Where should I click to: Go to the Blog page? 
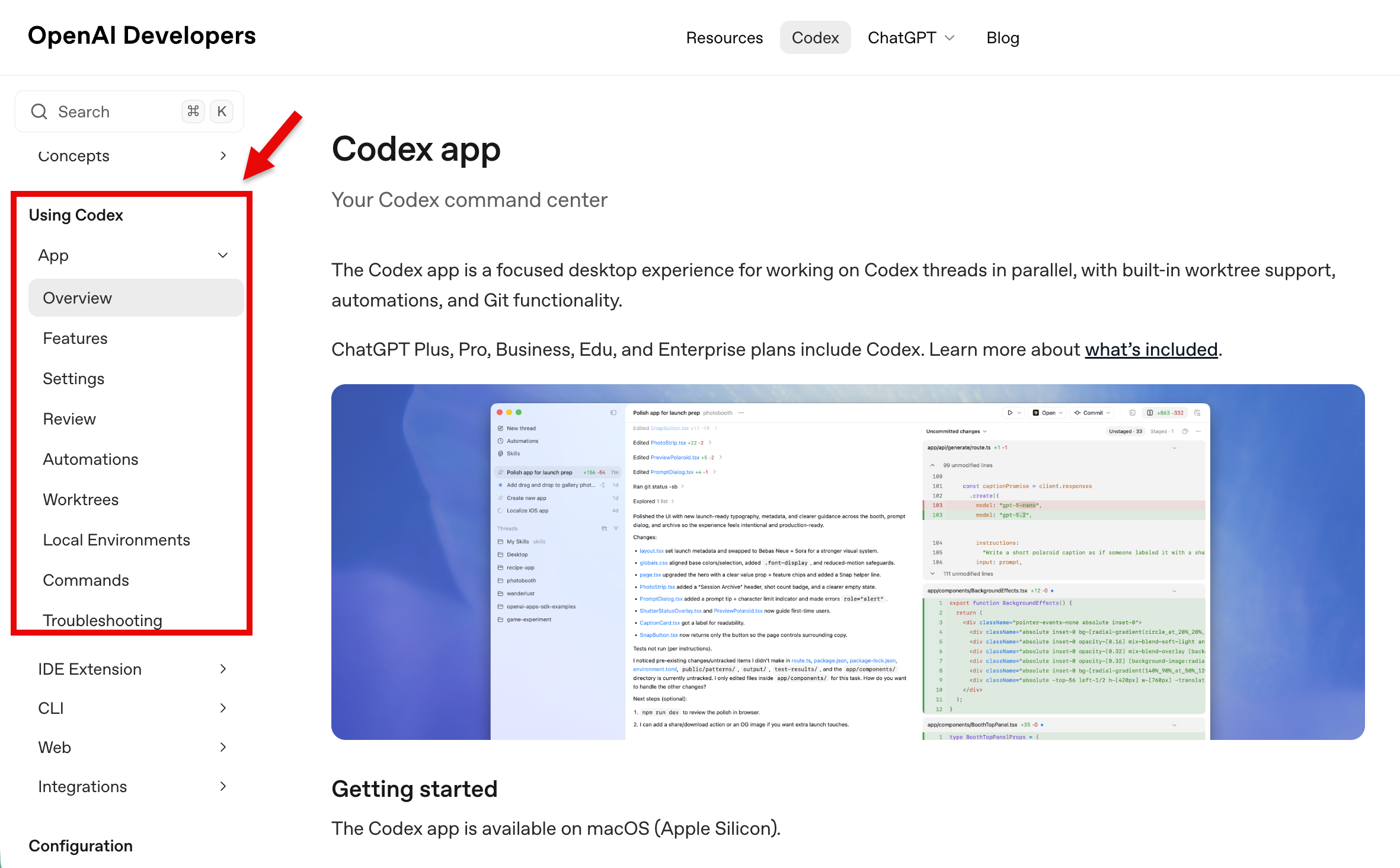click(x=1002, y=38)
